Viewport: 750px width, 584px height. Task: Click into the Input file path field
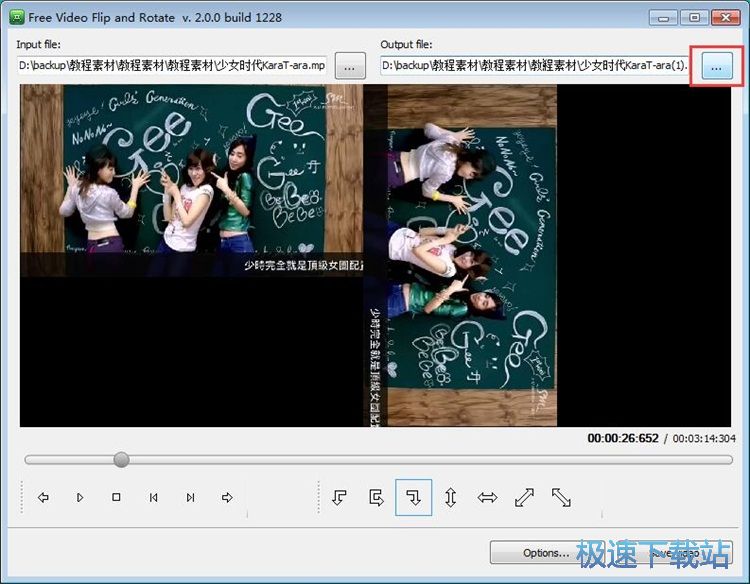(172, 66)
